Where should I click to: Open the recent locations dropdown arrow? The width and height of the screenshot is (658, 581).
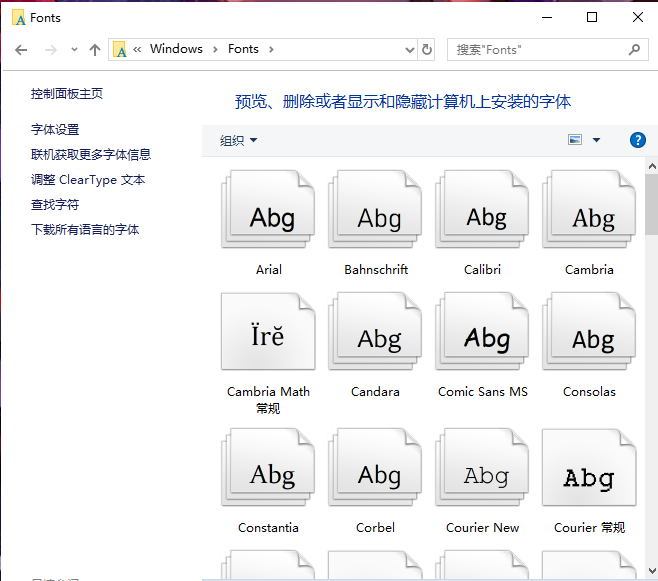coord(74,50)
